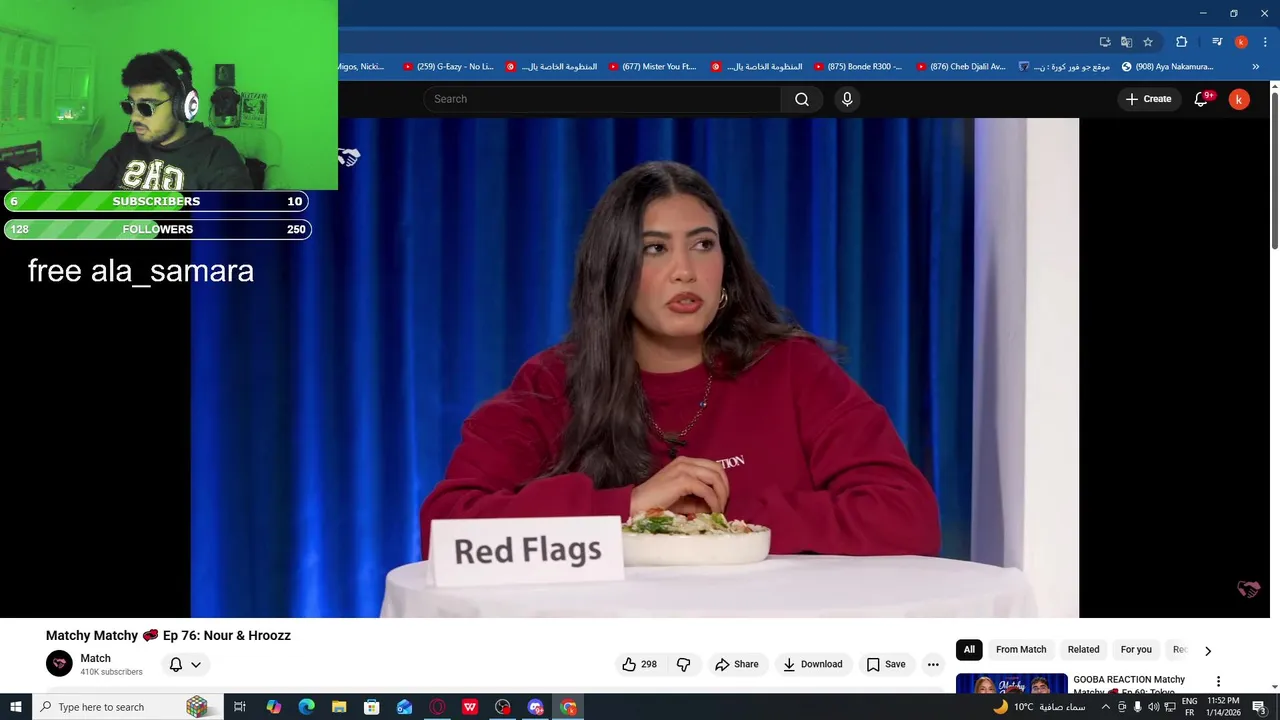Expand the subscription notification dropdown chevron

point(196,664)
